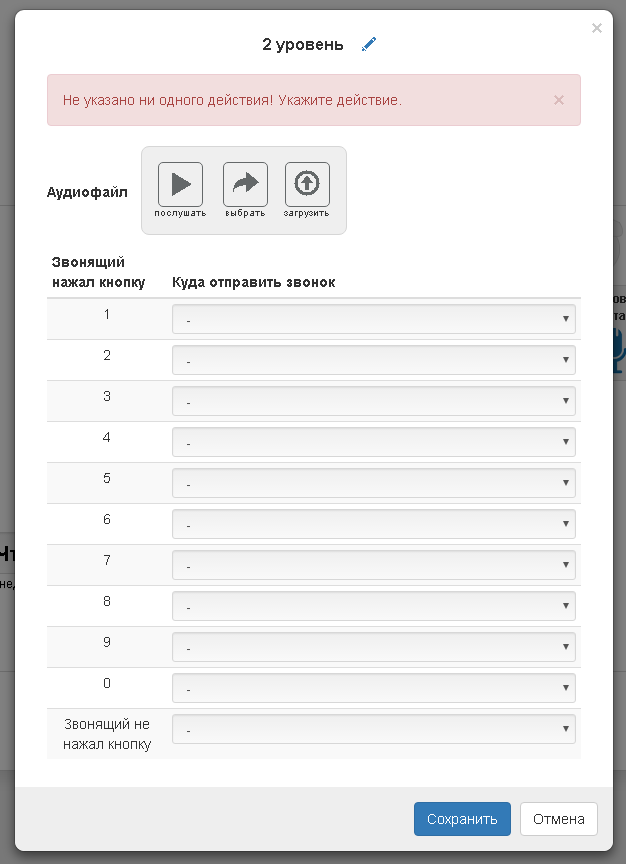The image size is (626, 864).
Task: Close the dialog with top X
Action: (x=597, y=28)
